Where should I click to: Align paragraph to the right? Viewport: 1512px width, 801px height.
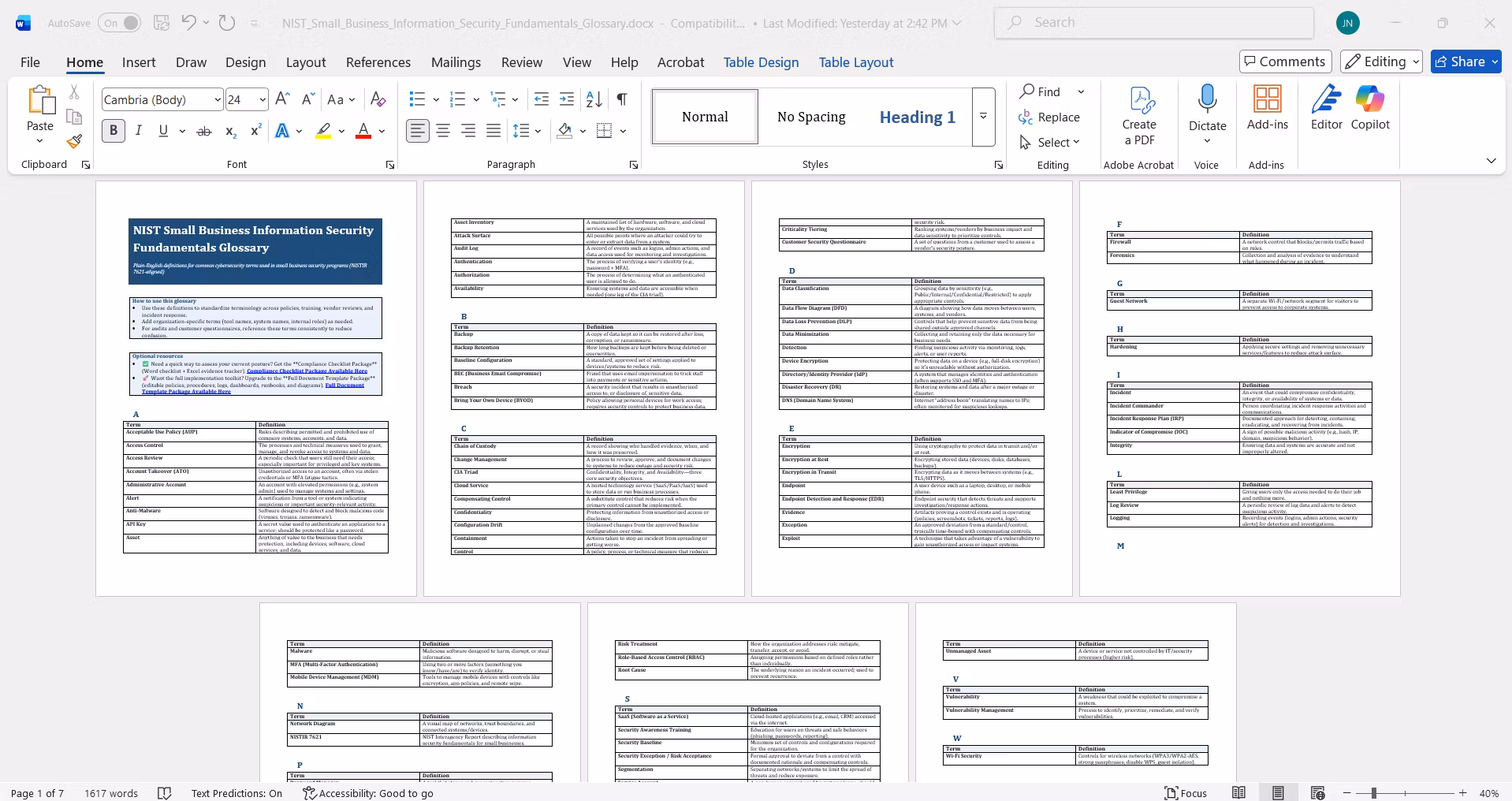(x=468, y=131)
